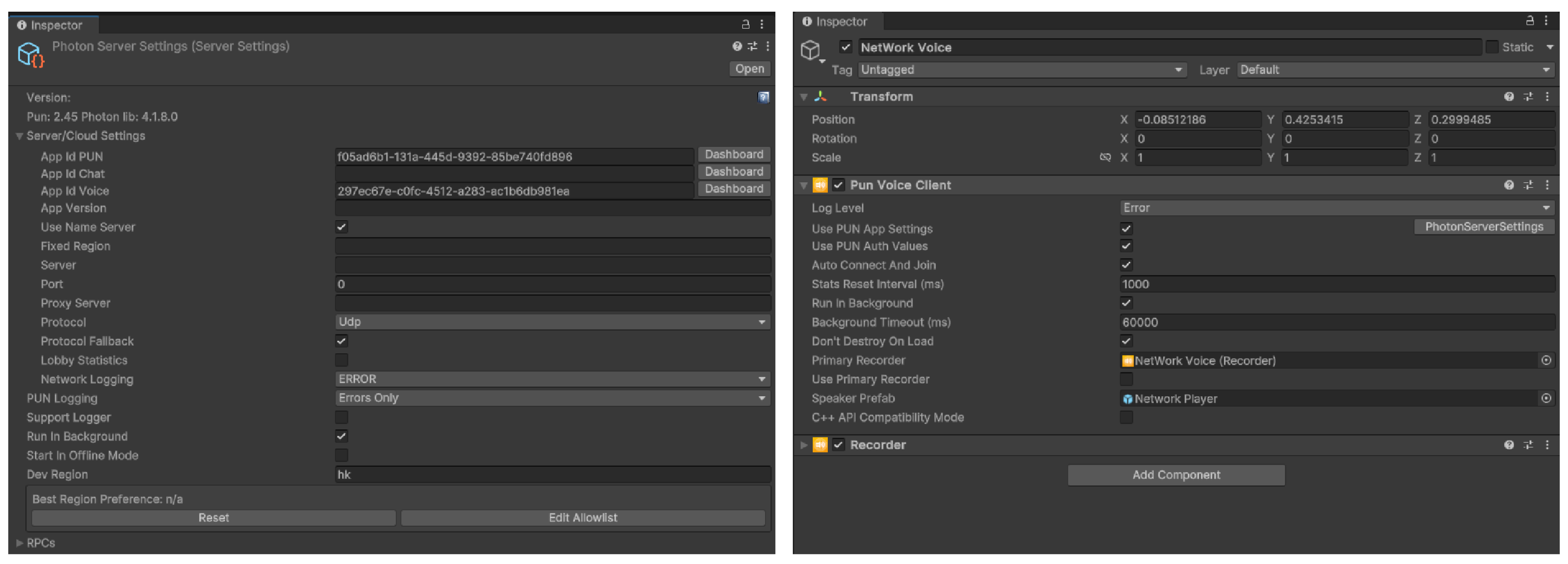Enable Start In Offline Mode
Viewport: 1568px width, 564px height.
coord(341,455)
